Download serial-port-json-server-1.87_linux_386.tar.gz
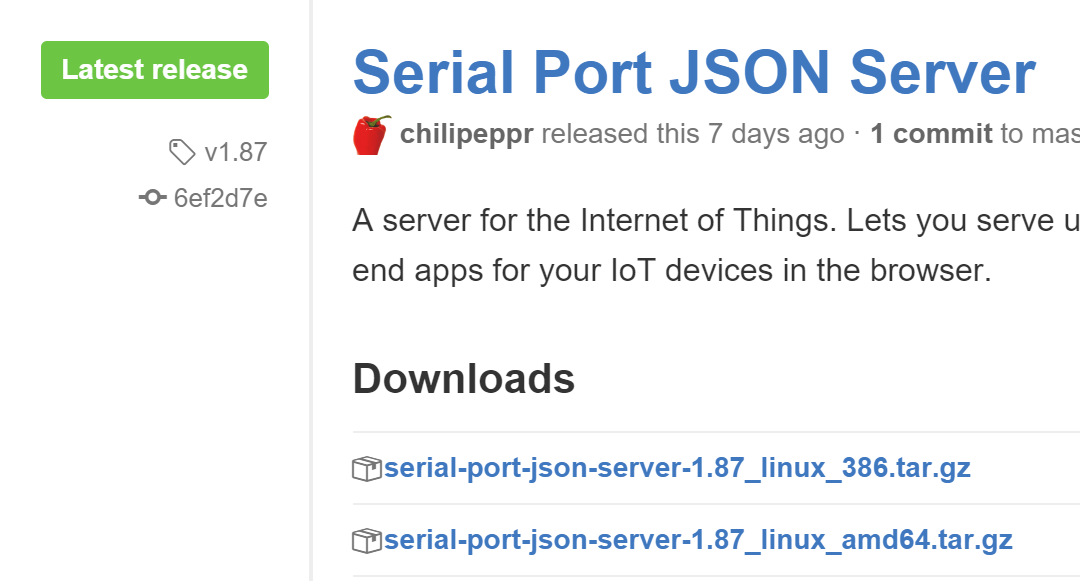This screenshot has height=581, width=1080. coord(677,468)
